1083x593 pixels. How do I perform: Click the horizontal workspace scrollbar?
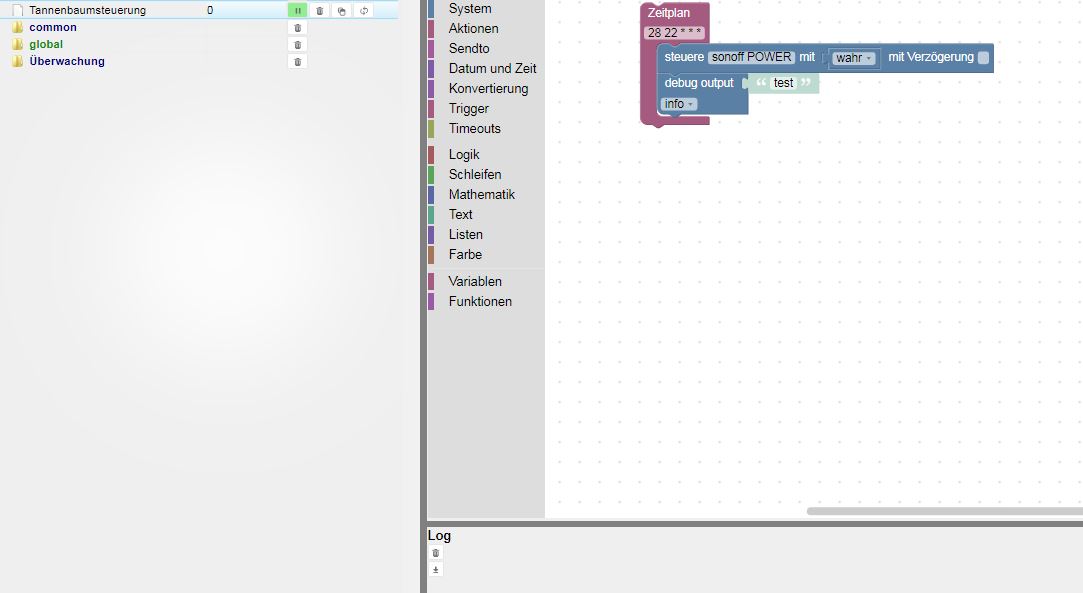[x=945, y=512]
